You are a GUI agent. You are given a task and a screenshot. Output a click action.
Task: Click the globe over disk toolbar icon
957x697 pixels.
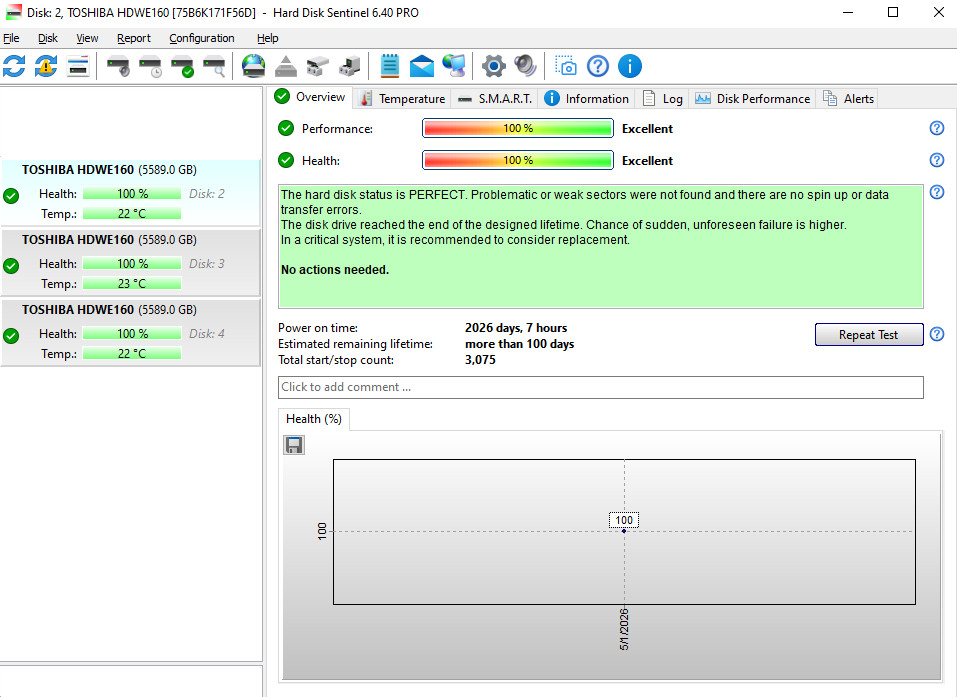pyautogui.click(x=253, y=66)
